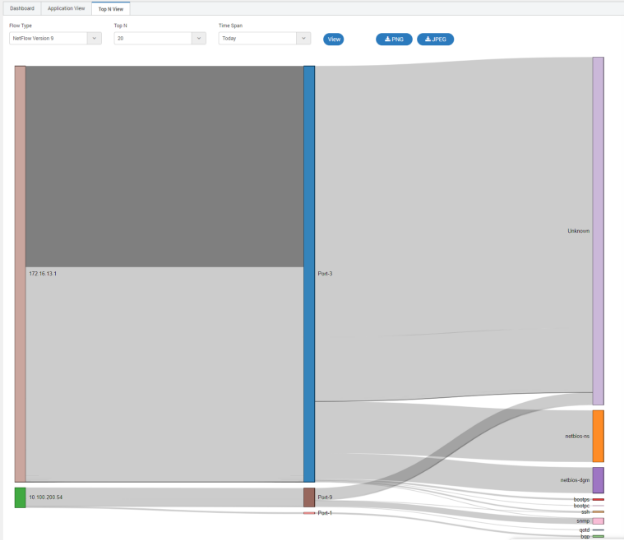
Task: Switch to the Dashboard tab
Action: click(22, 8)
